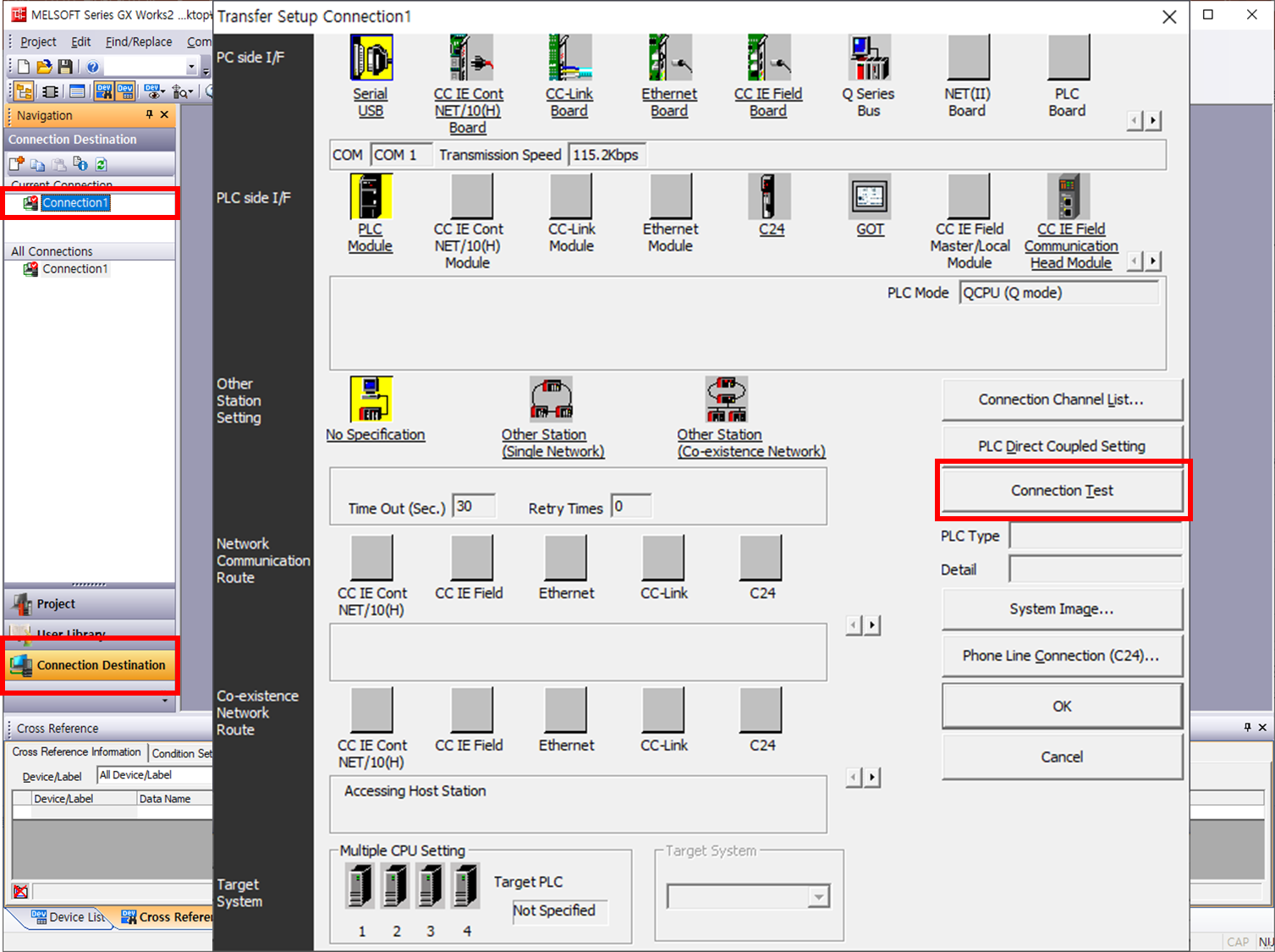Click the Cross Reference Dev binoculars icon
Image resolution: width=1275 pixels, height=952 pixels.
pyautogui.click(x=103, y=91)
